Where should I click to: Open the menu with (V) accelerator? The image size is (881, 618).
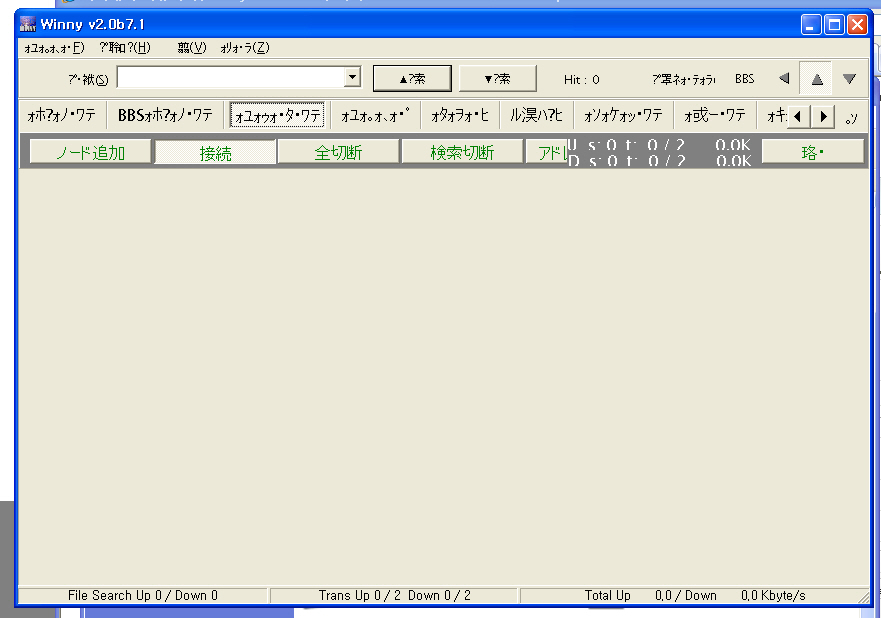click(192, 48)
